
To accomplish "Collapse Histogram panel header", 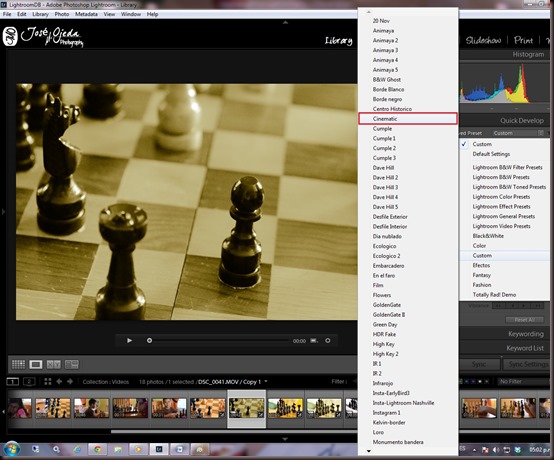I will pos(505,54).
